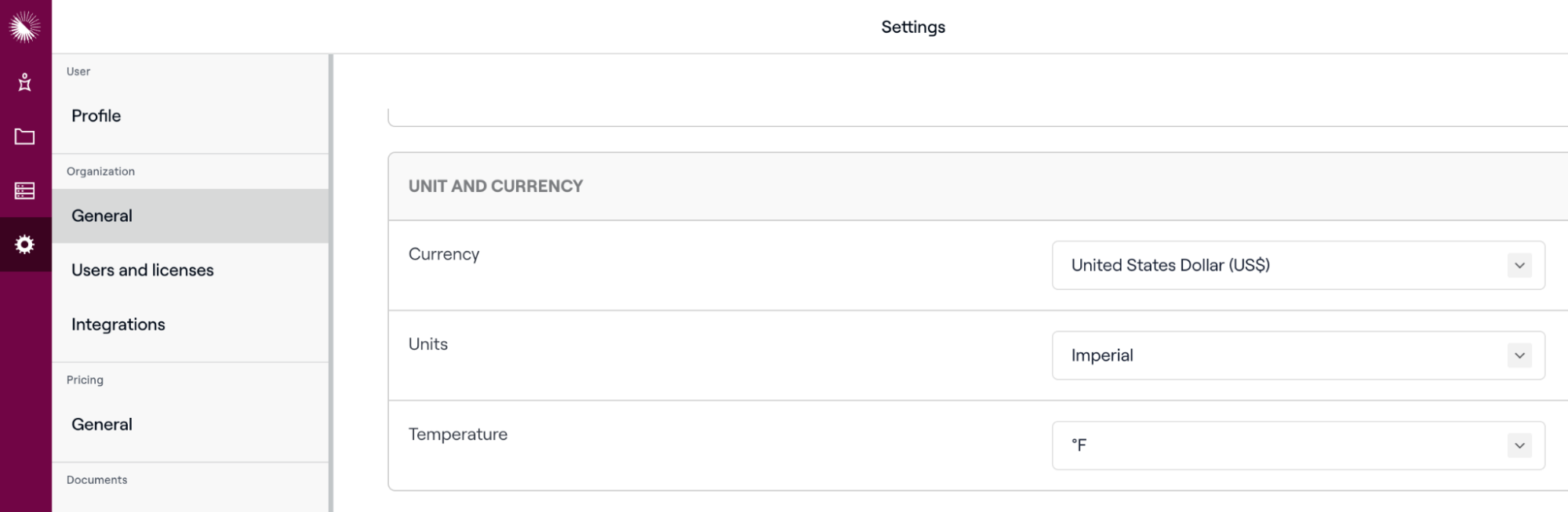Click the Settings page title
Image resolution: width=1568 pixels, height=512 pixels.
point(913,27)
